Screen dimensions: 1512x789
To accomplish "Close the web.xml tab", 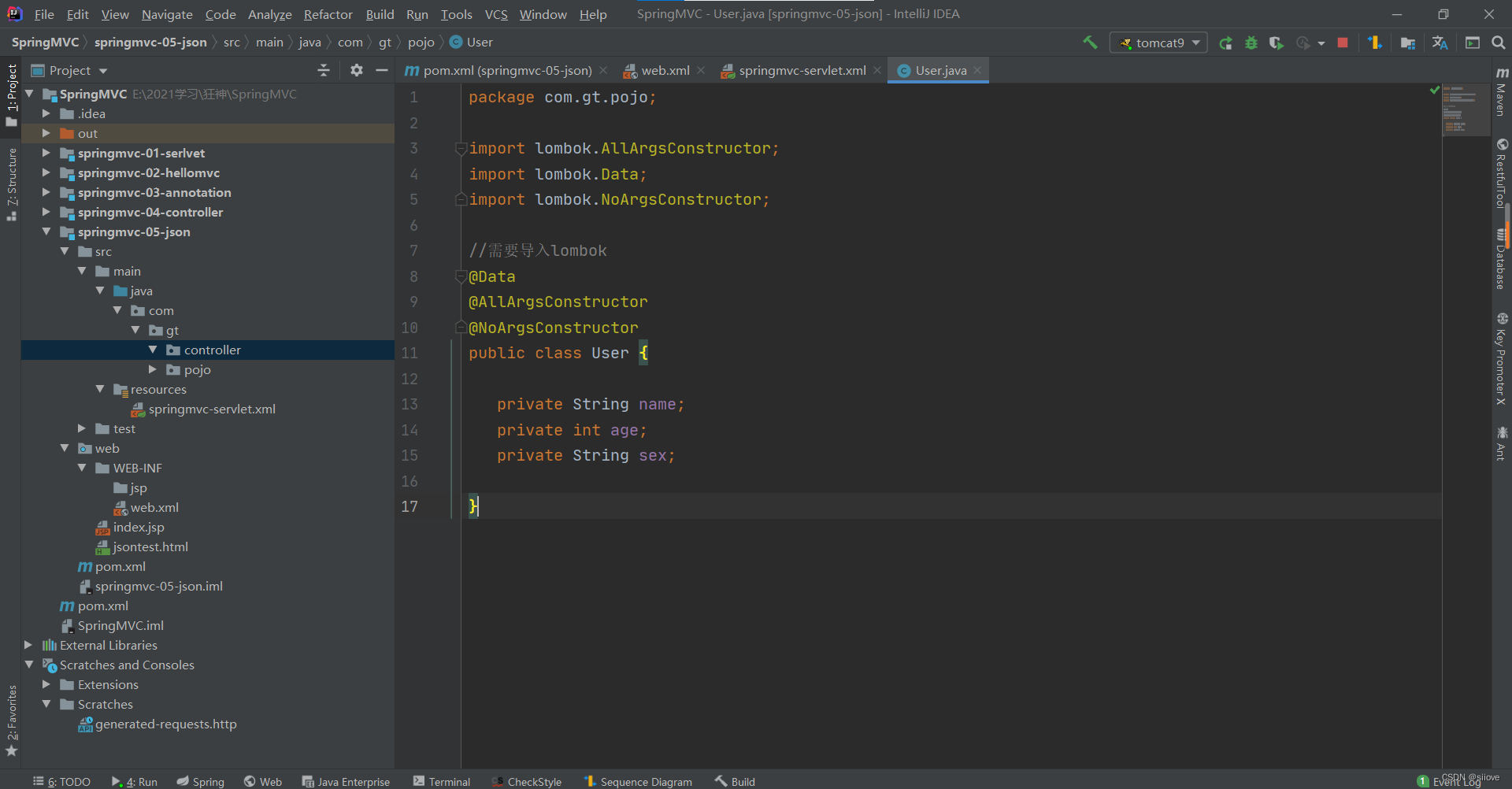I will point(701,70).
